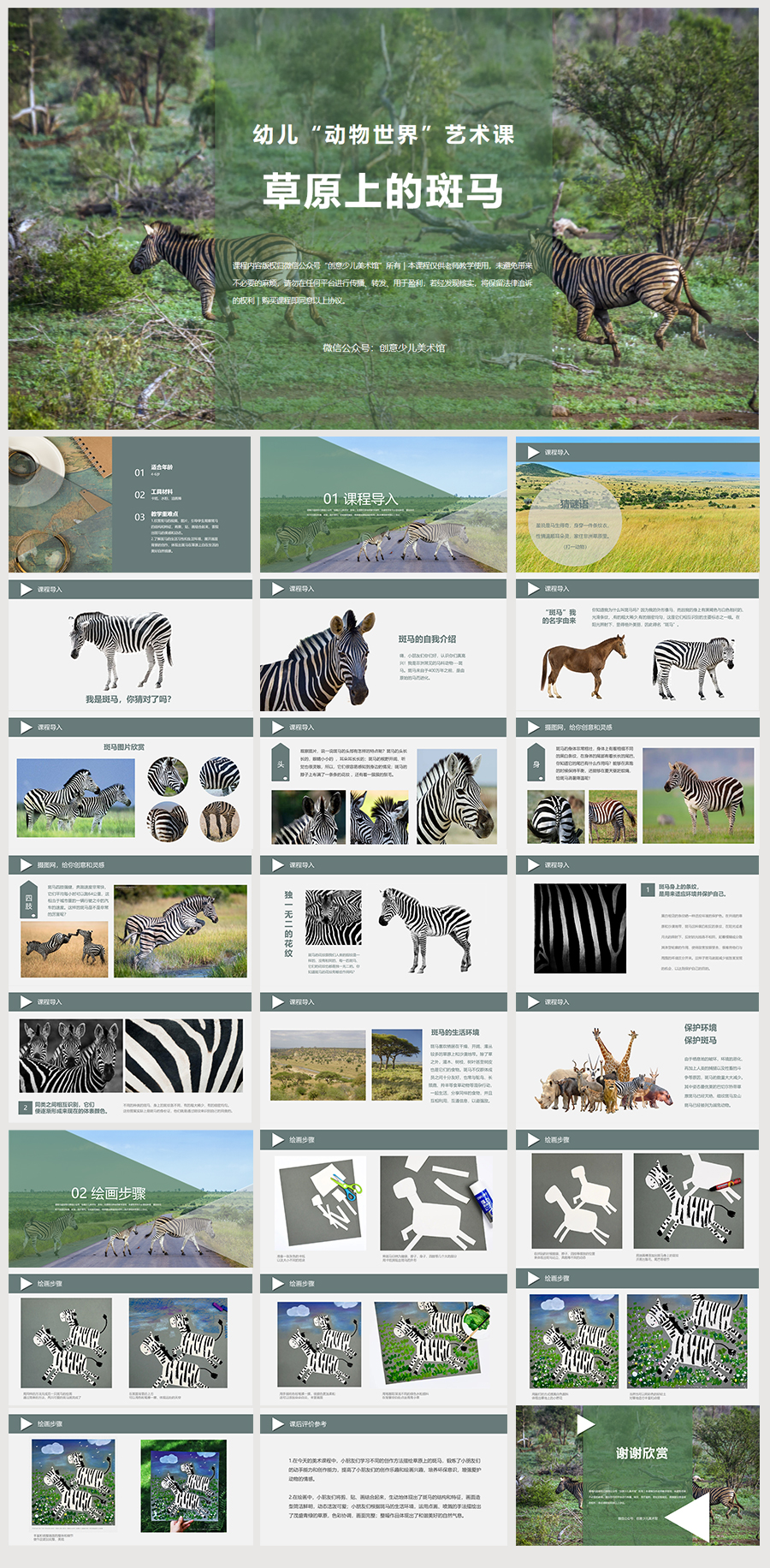
Task: Select the 03 教学重难点 list item
Action: pyautogui.click(x=163, y=515)
